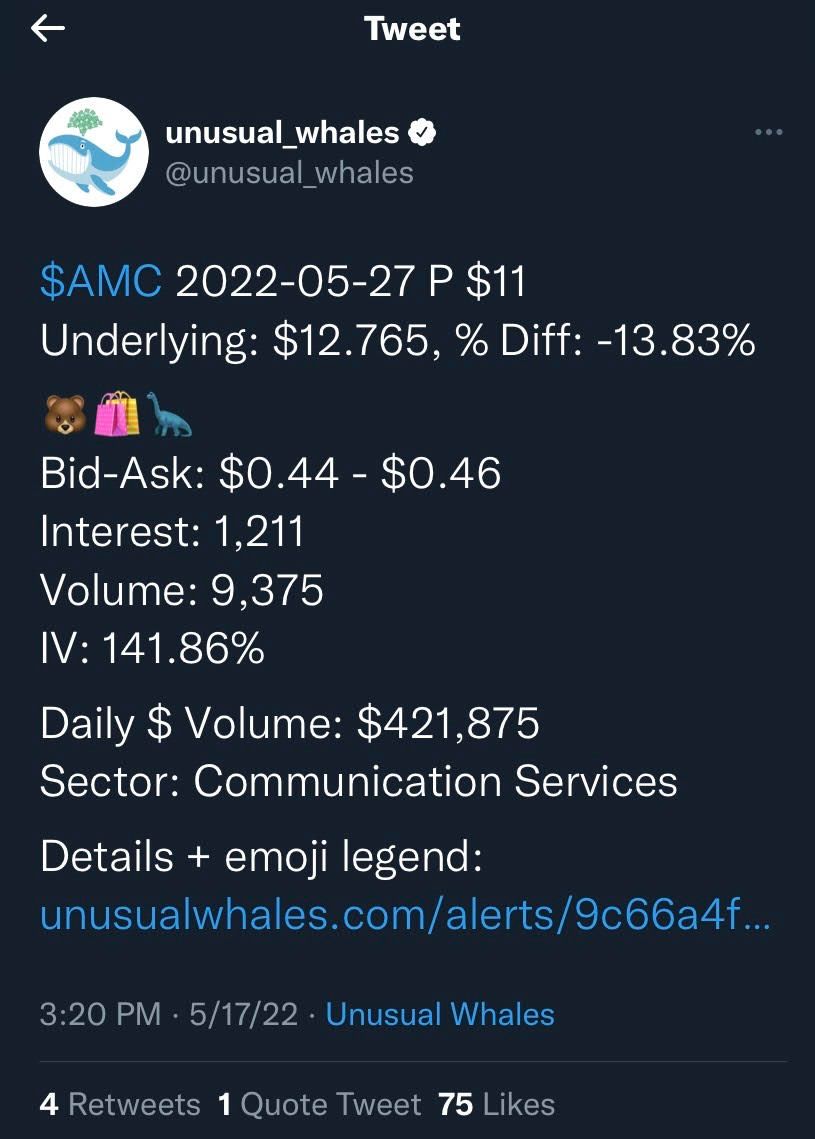
Task: Click the bear emoji in the tweet
Action: pos(65,413)
